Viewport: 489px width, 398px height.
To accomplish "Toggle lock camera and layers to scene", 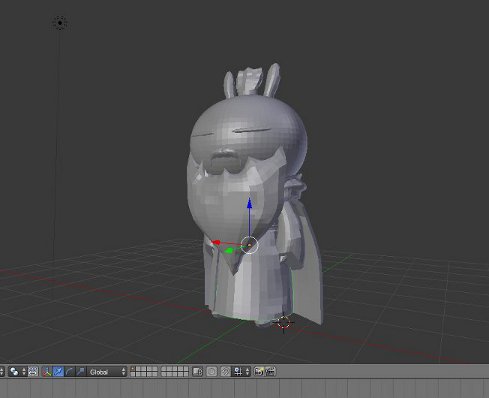I will 197,371.
